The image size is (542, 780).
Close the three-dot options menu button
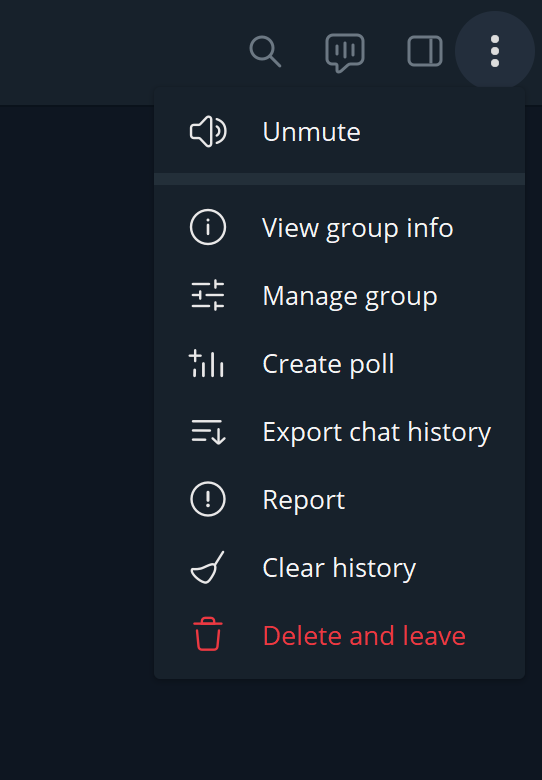tap(495, 51)
